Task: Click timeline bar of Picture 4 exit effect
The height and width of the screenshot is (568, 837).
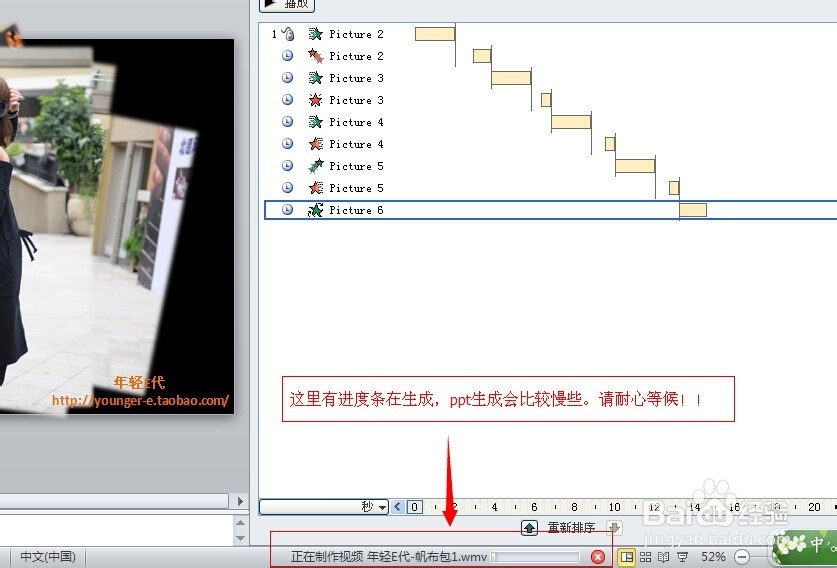Action: pyautogui.click(x=610, y=144)
